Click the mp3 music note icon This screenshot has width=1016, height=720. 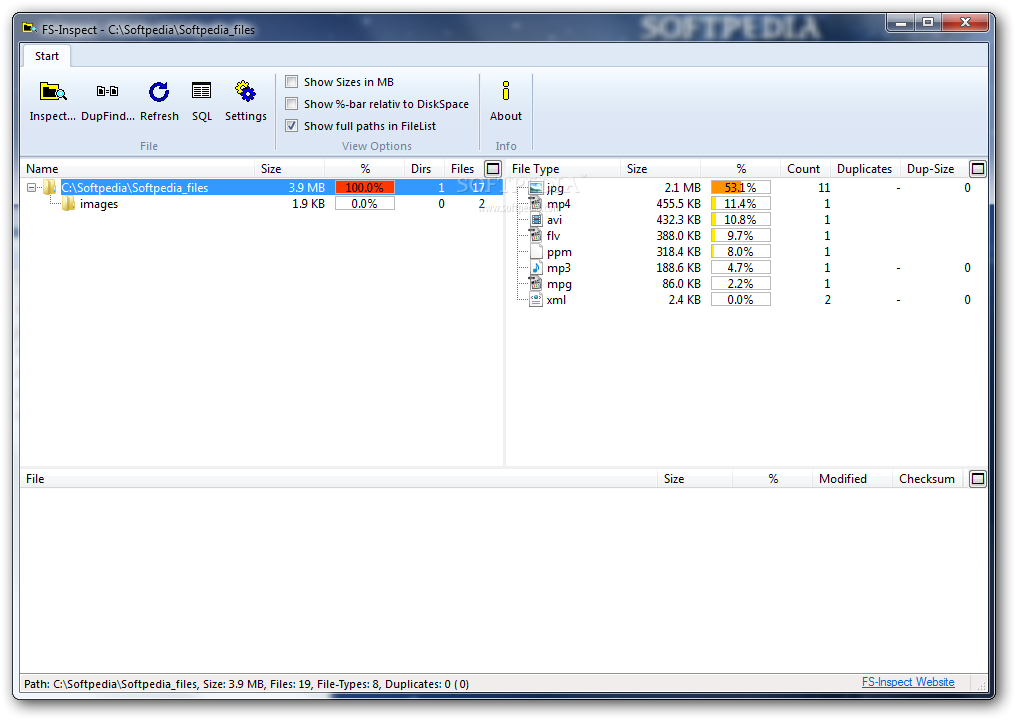[x=536, y=268]
